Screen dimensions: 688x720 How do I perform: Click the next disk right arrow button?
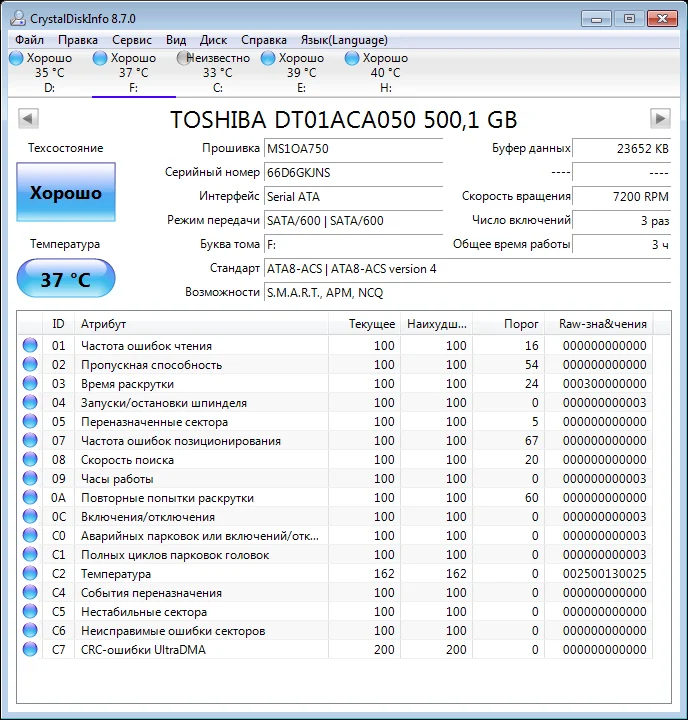659,119
